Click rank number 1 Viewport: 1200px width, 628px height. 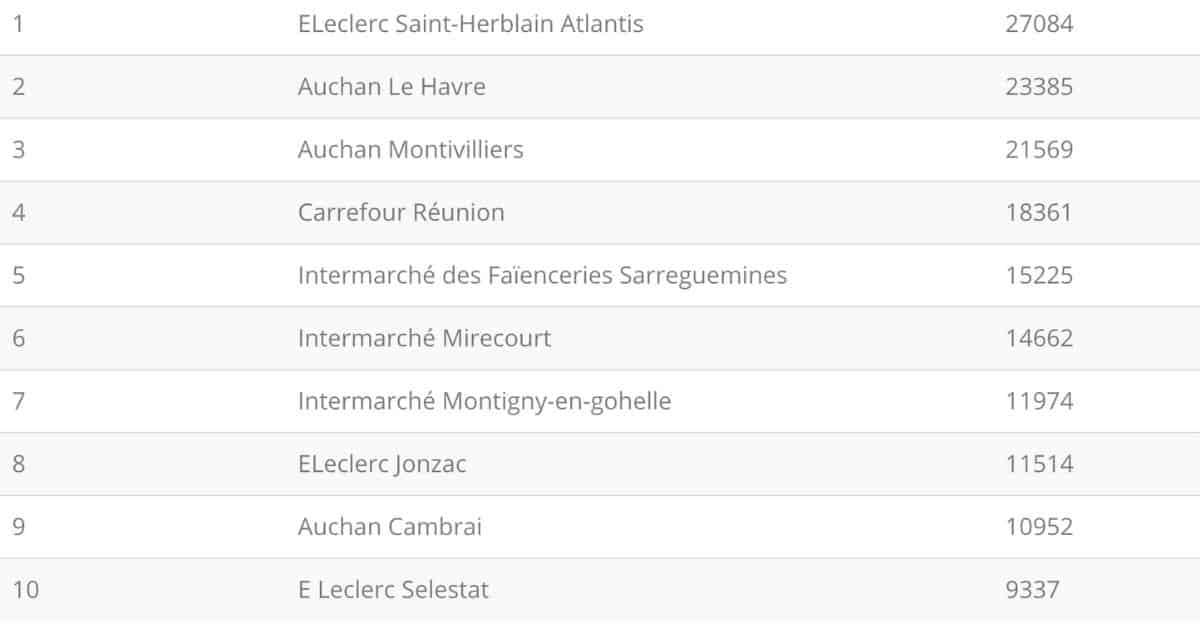coord(18,24)
